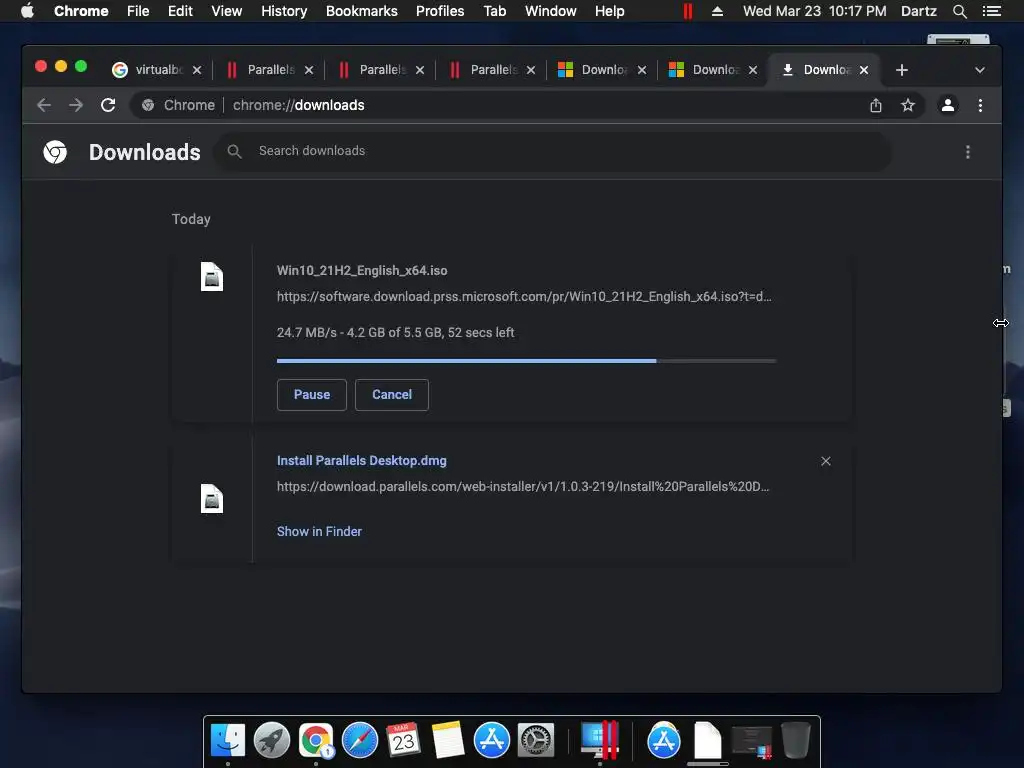The height and width of the screenshot is (768, 1024).
Task: Open System Preferences from the Dock
Action: coord(536,741)
